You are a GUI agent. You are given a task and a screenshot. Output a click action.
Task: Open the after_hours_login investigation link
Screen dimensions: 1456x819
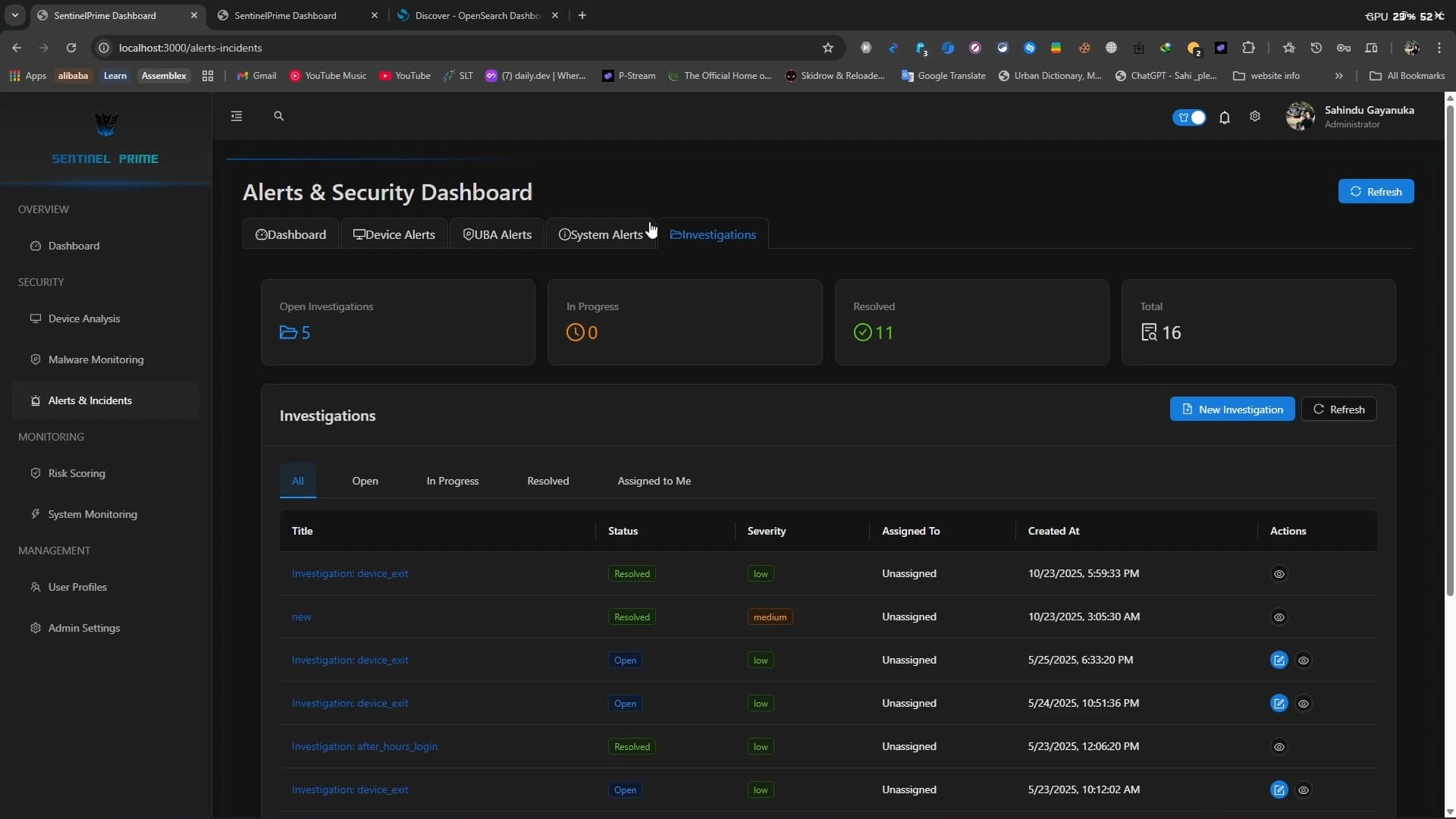point(364,746)
